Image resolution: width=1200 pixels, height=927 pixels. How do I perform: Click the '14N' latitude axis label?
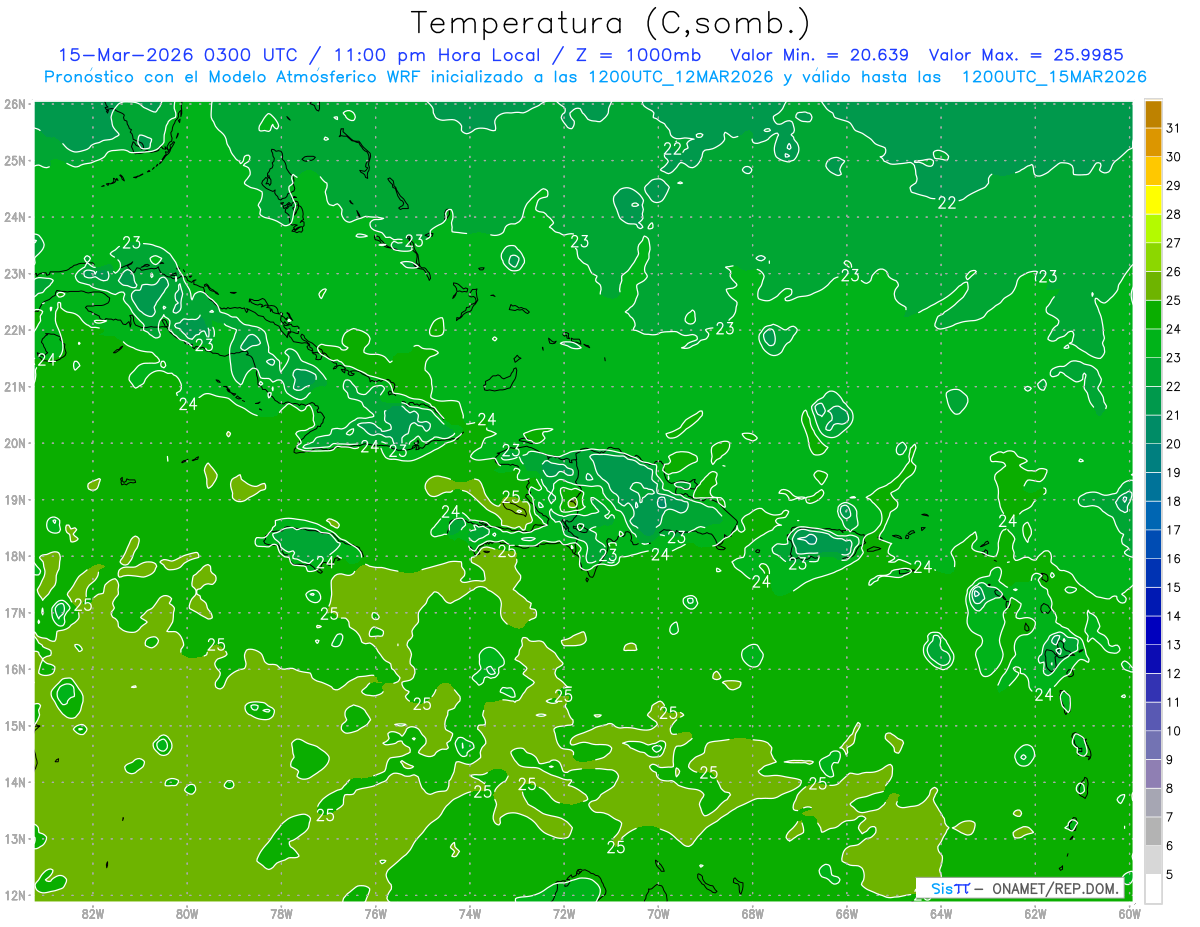15,782
